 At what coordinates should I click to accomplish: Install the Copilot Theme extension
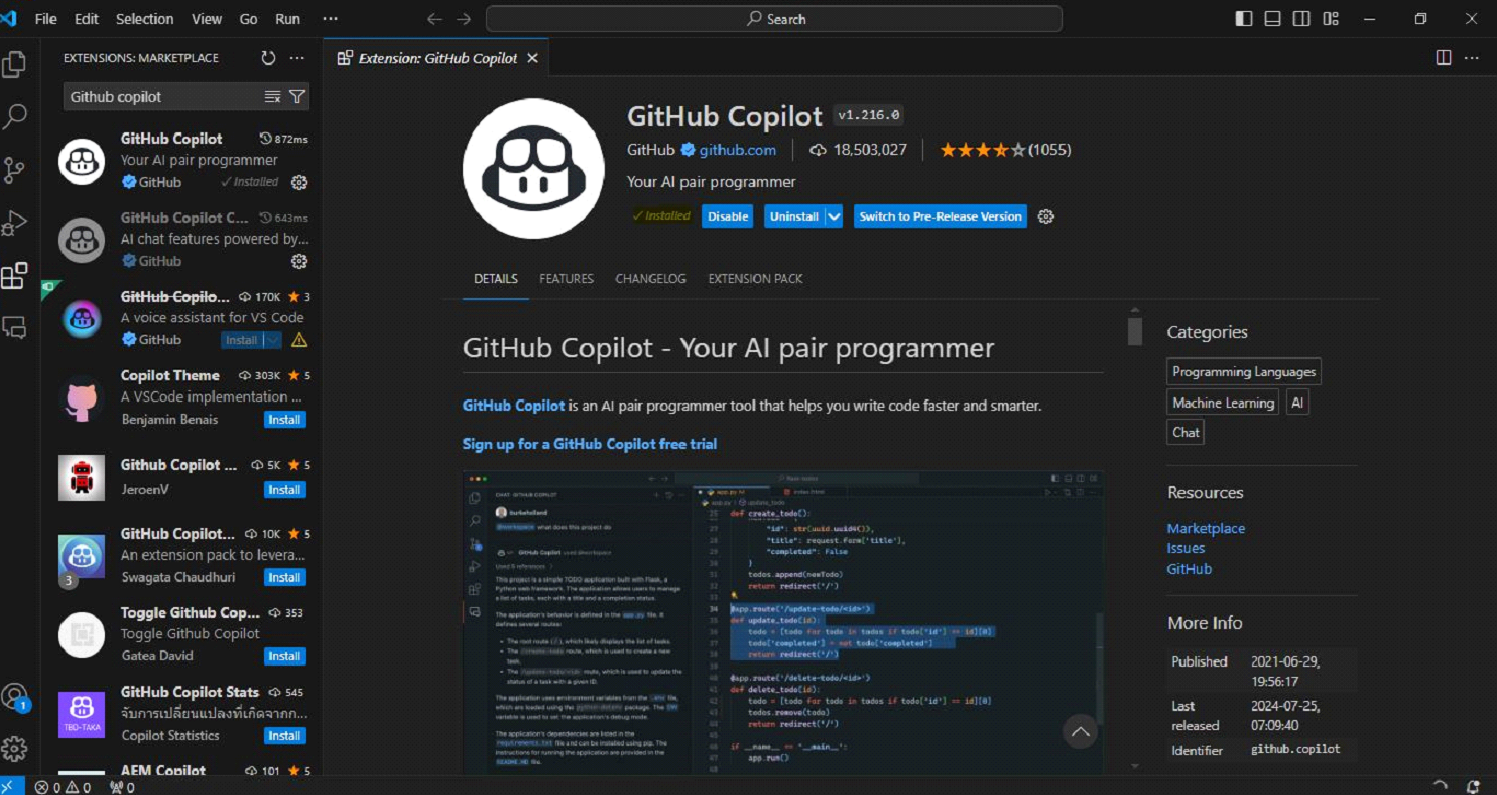coord(284,419)
